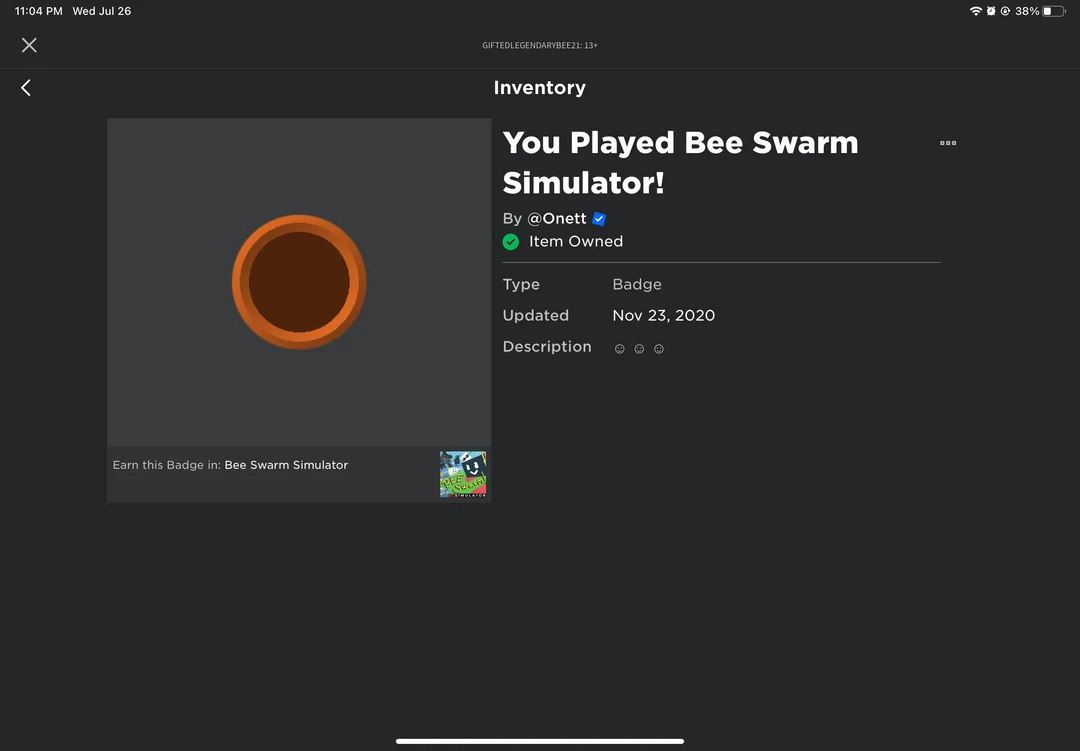Go back using the left chevron
Viewport: 1080px width, 751px height.
pos(26,88)
